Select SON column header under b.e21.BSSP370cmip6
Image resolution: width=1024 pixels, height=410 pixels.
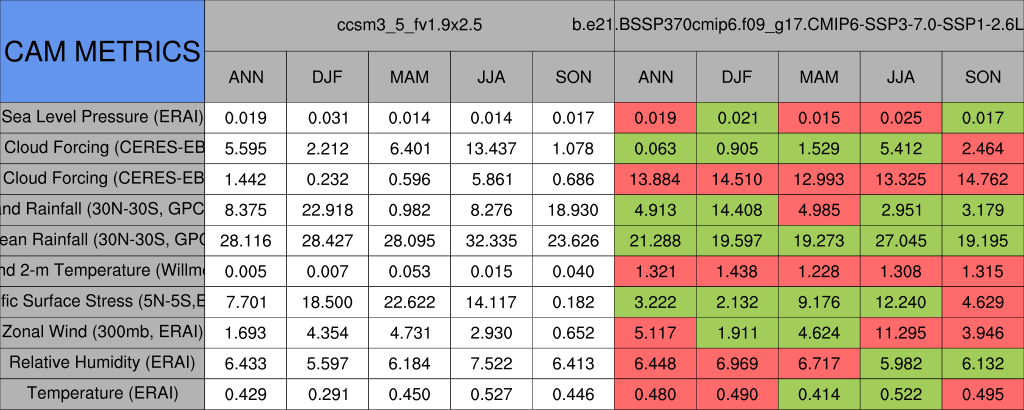[983, 77]
